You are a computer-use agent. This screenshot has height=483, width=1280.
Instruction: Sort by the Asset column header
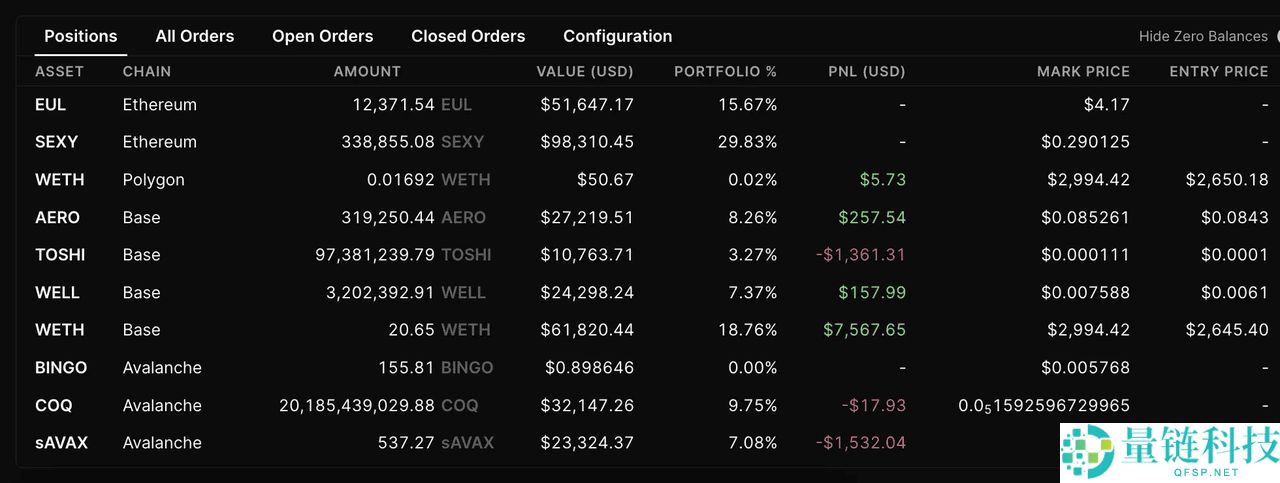(59, 72)
